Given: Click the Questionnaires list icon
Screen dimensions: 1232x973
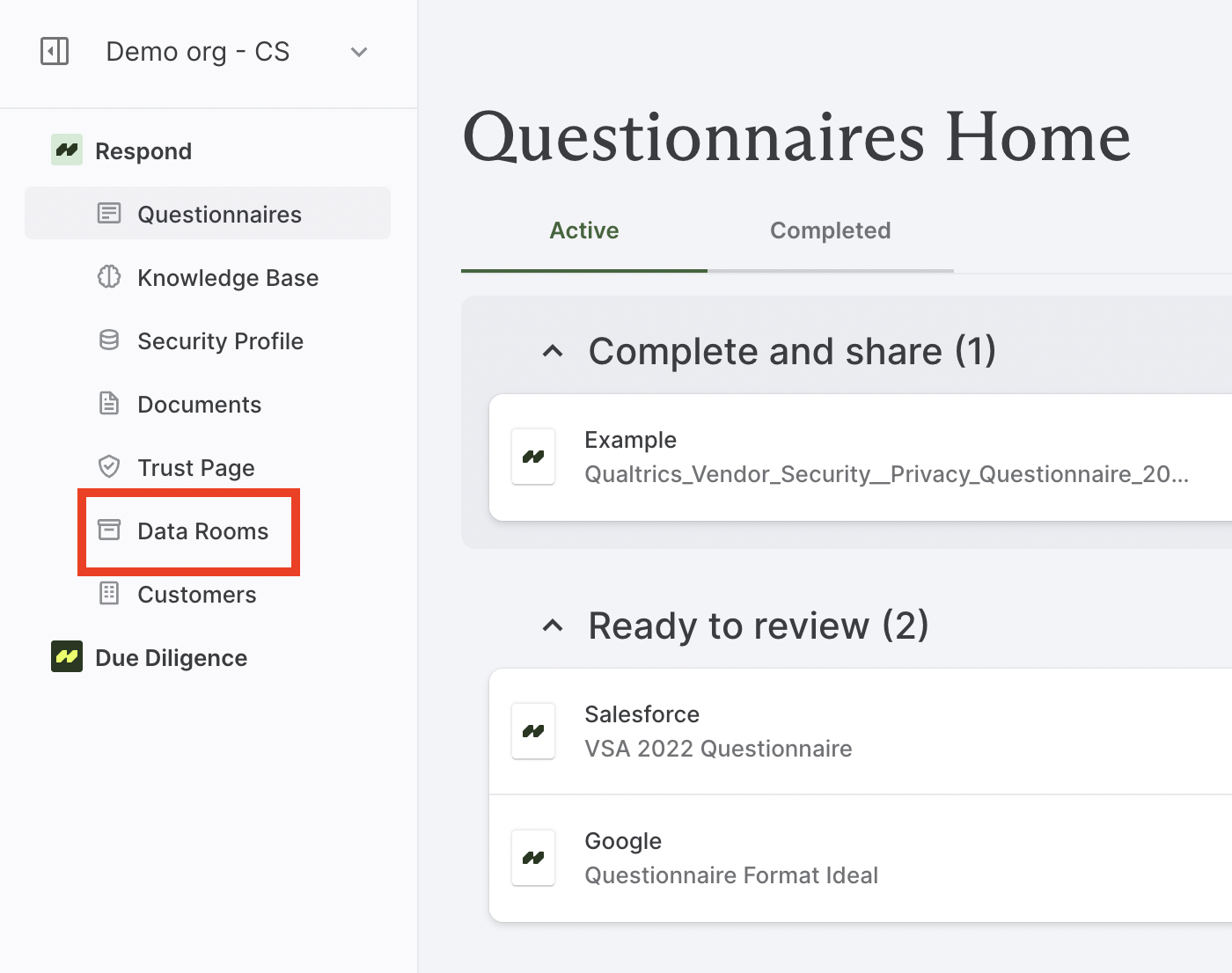Looking at the screenshot, I should tap(109, 213).
